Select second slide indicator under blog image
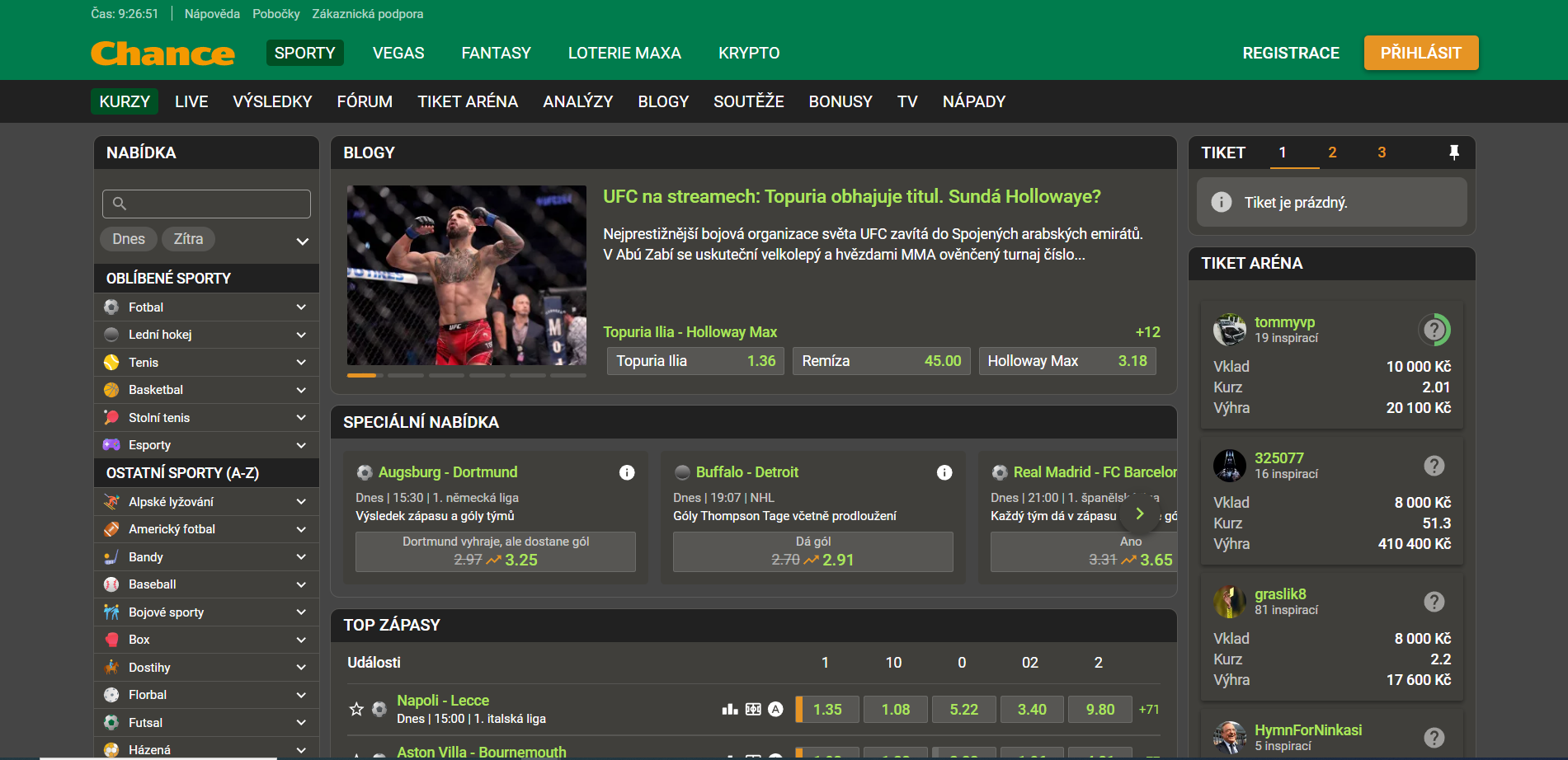 406,376
